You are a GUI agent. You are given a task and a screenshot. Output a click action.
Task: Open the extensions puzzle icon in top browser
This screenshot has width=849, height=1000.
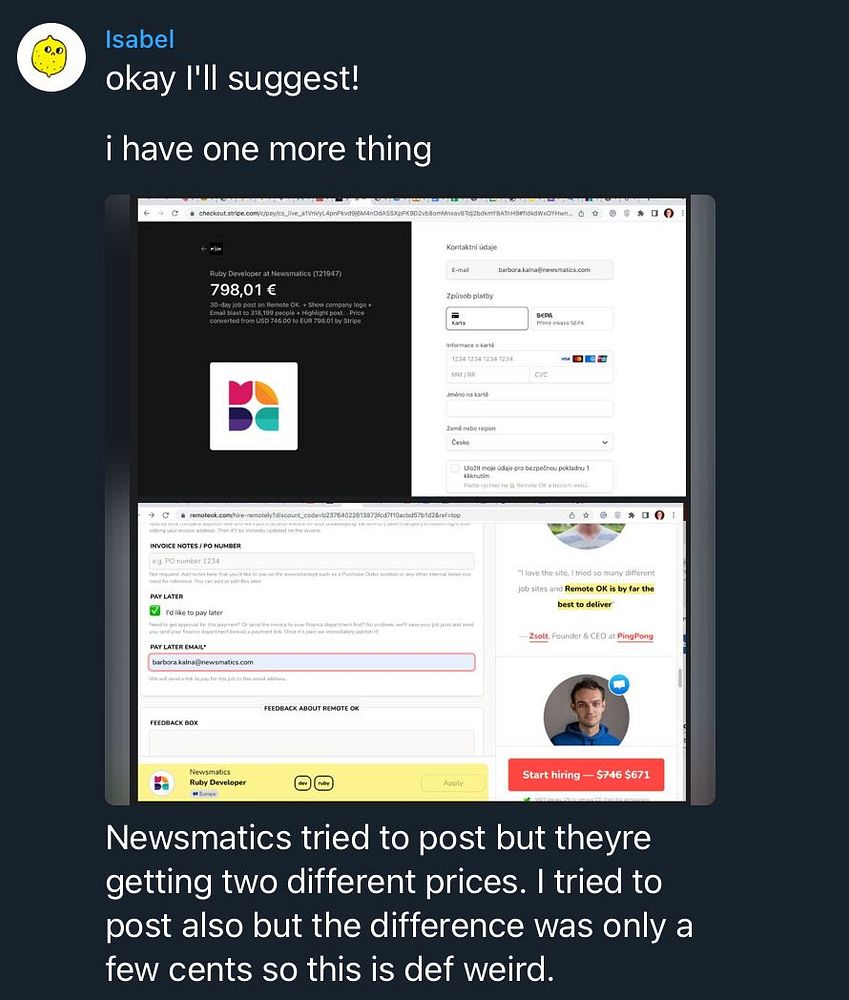[640, 214]
